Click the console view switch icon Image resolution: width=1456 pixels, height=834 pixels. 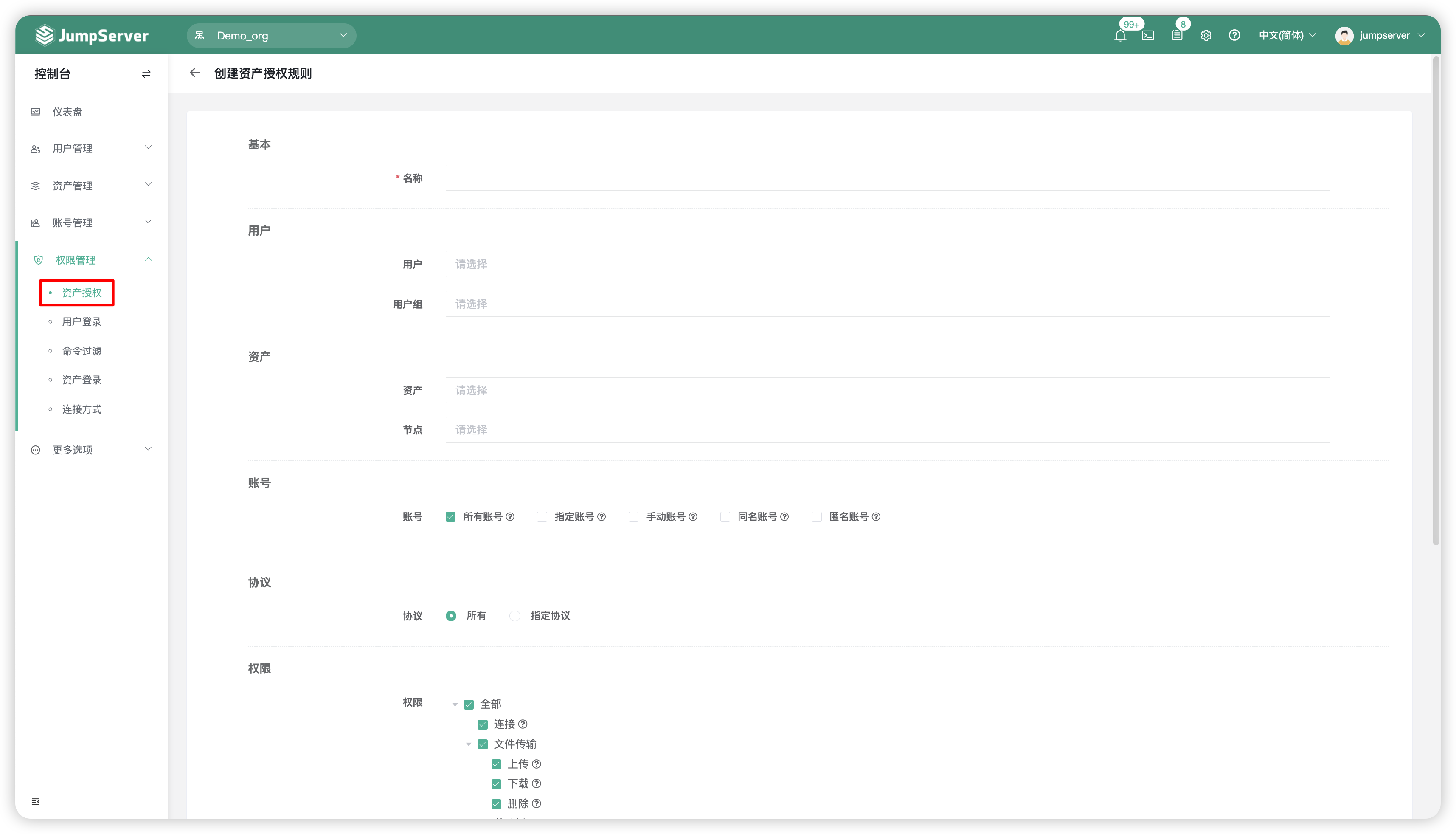pos(146,74)
